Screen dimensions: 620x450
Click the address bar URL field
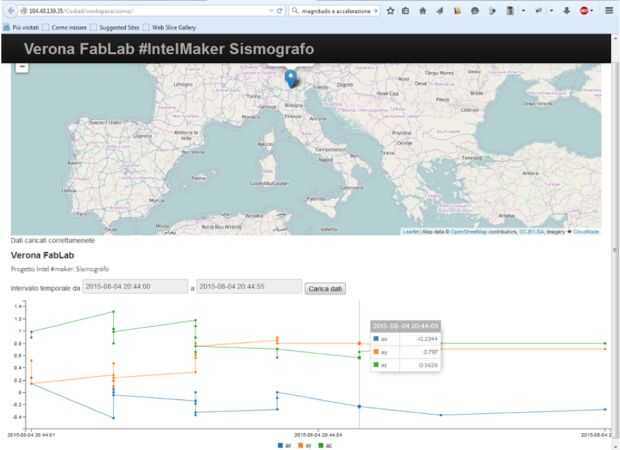(x=146, y=11)
